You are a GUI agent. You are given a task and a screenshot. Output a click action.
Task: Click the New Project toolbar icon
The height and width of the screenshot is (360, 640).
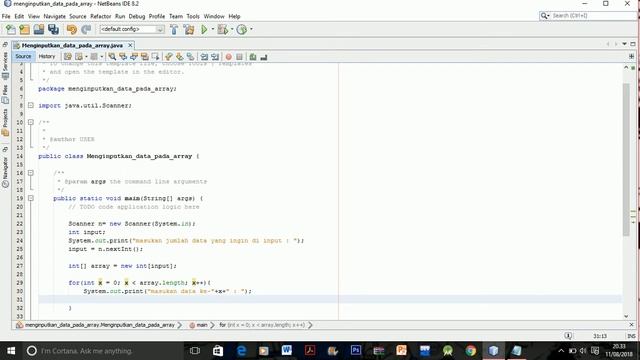[x=24, y=29]
